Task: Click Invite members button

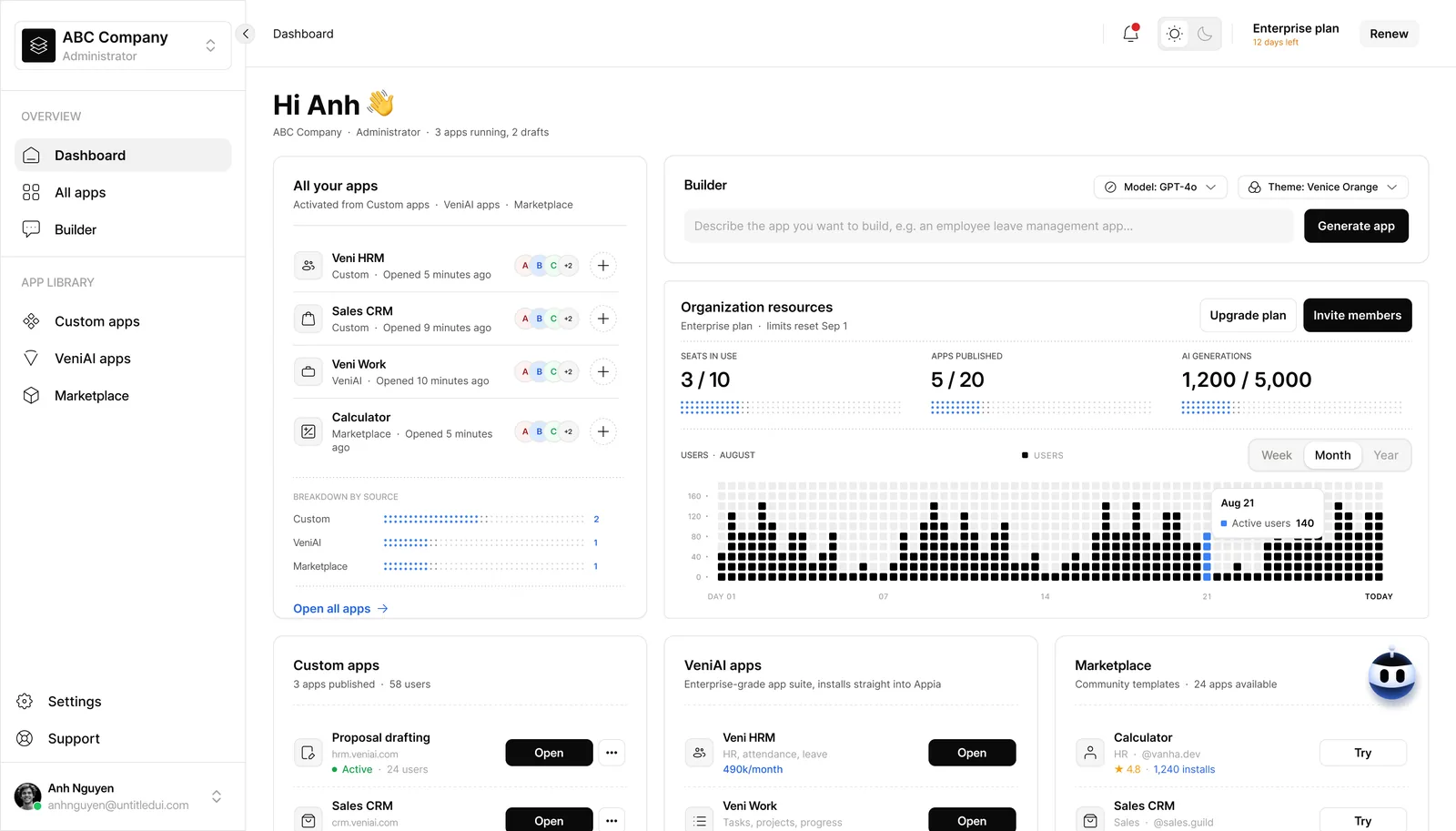Action: [1357, 316]
